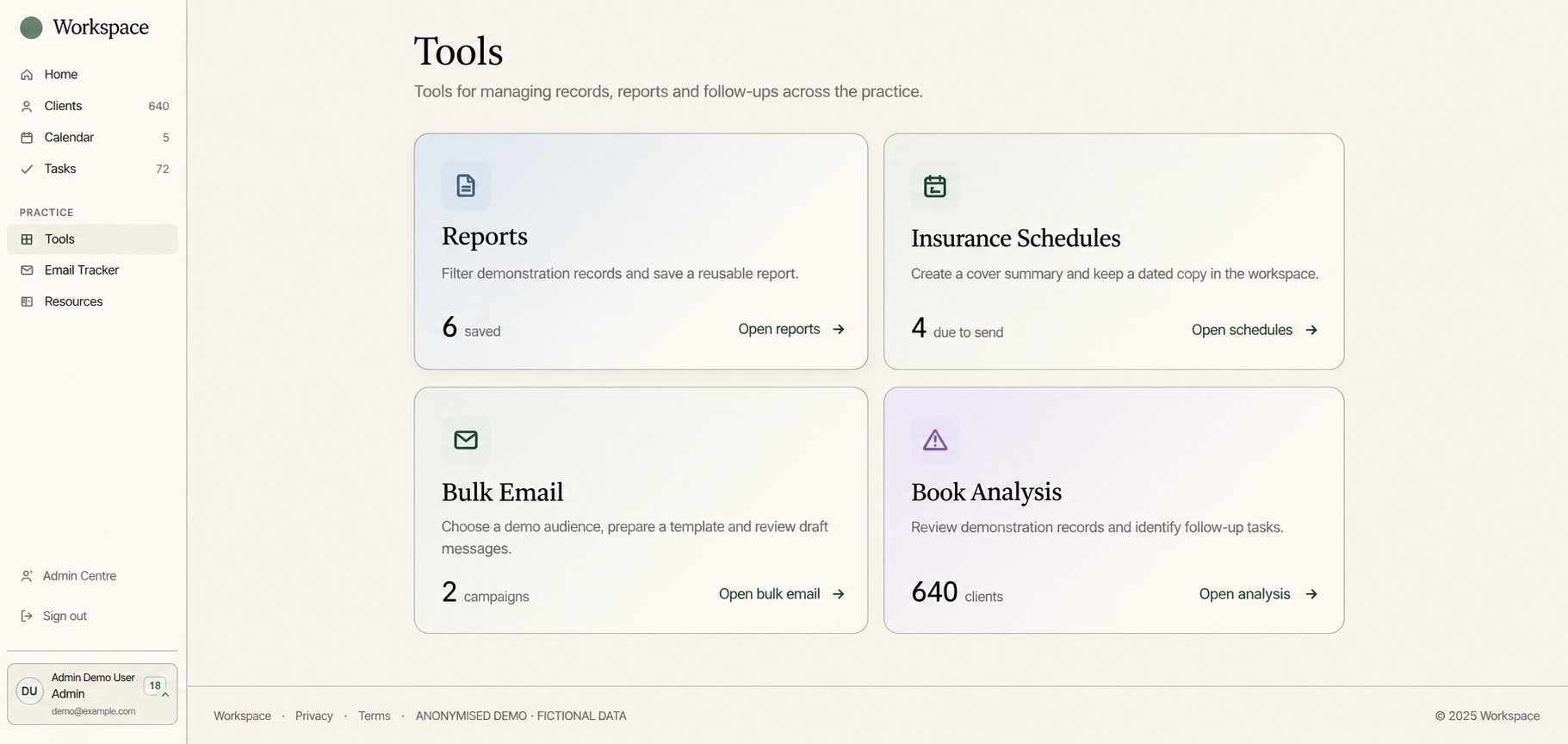Screen dimensions: 1568x744
Task: Click the ANONYMISED DEMO footer text
Action: (x=521, y=716)
